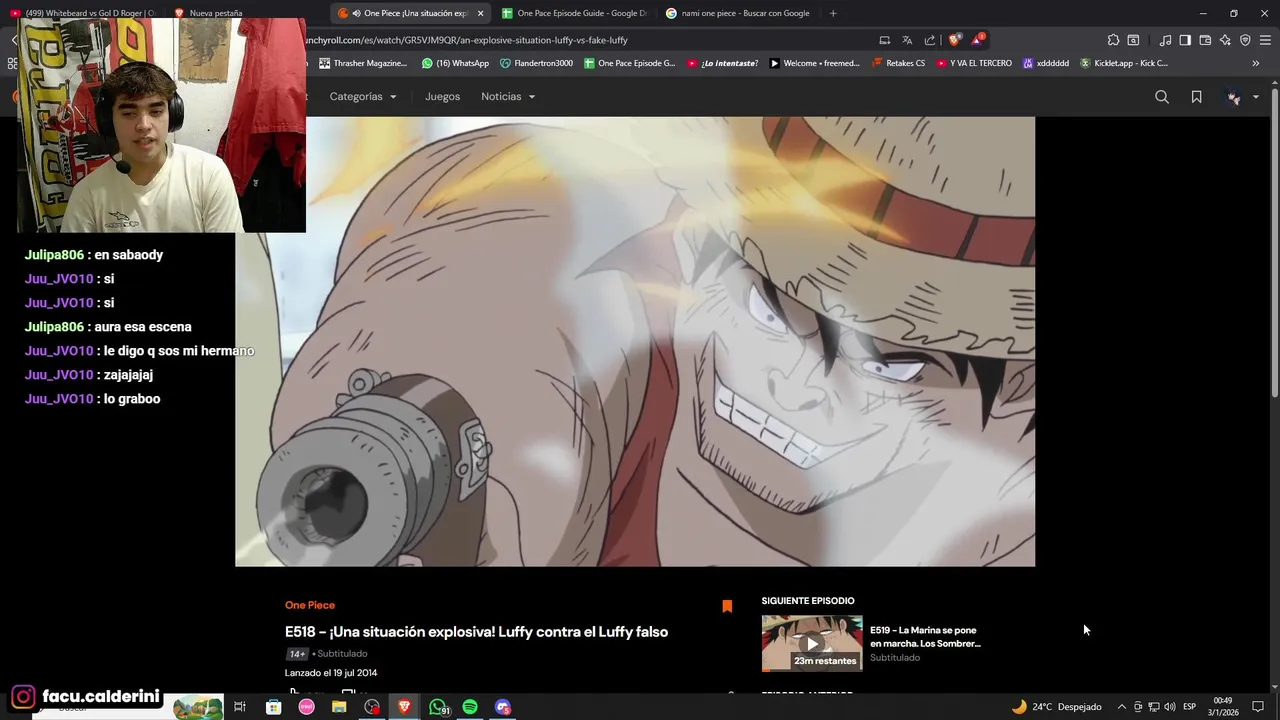
Task: Open Windows notification center icon
Action: (1258, 707)
